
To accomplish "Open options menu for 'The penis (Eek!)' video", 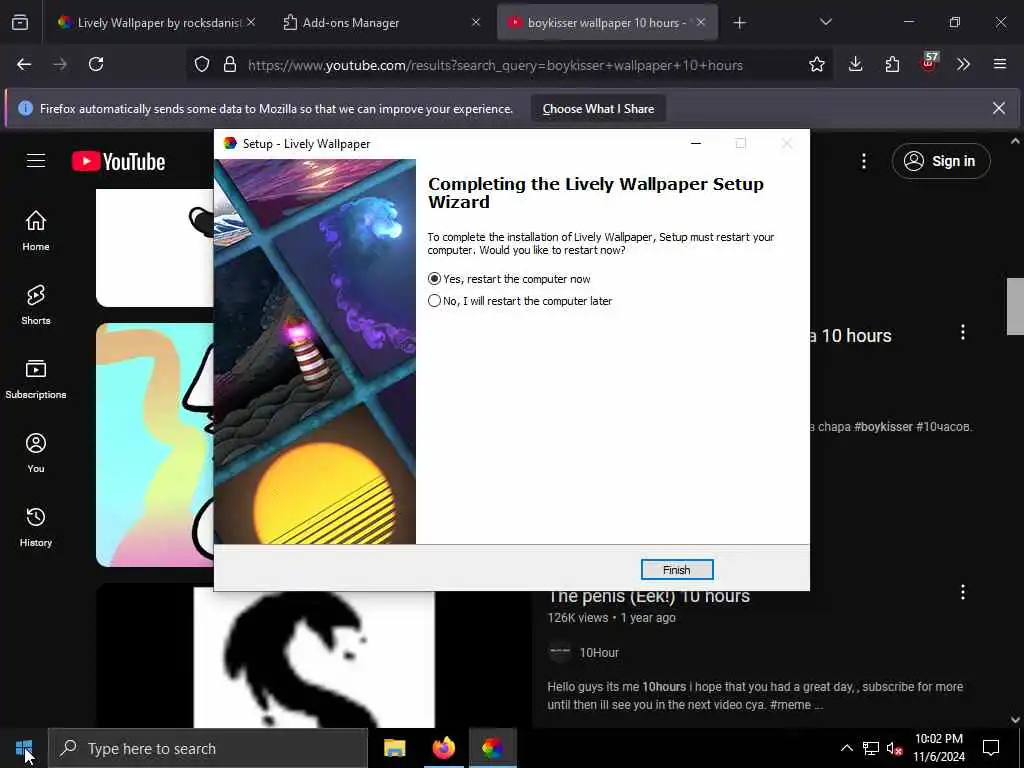I will click(963, 592).
